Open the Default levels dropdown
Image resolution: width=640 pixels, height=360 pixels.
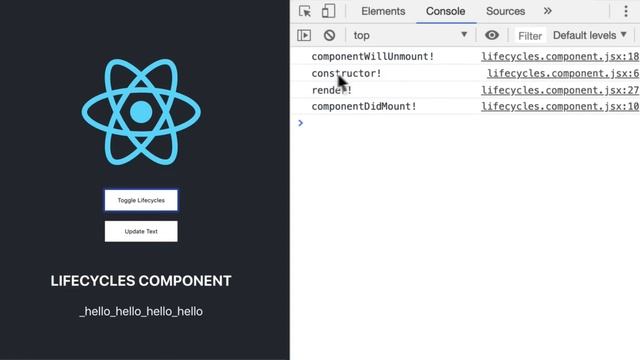tap(590, 36)
